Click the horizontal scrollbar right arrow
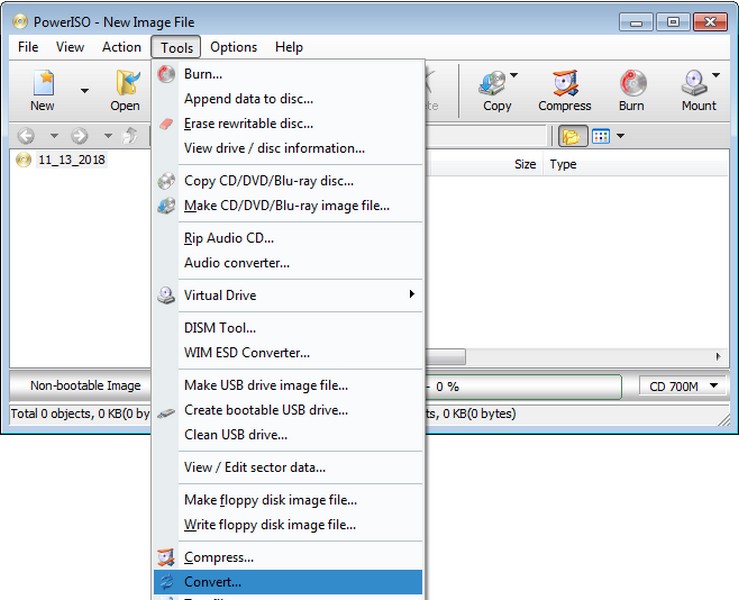Image resolution: width=739 pixels, height=600 pixels. [x=717, y=357]
